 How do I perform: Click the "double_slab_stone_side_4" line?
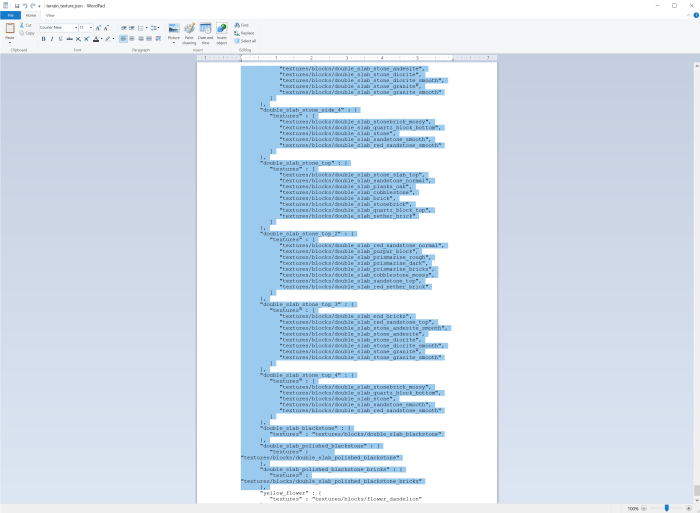pos(310,110)
